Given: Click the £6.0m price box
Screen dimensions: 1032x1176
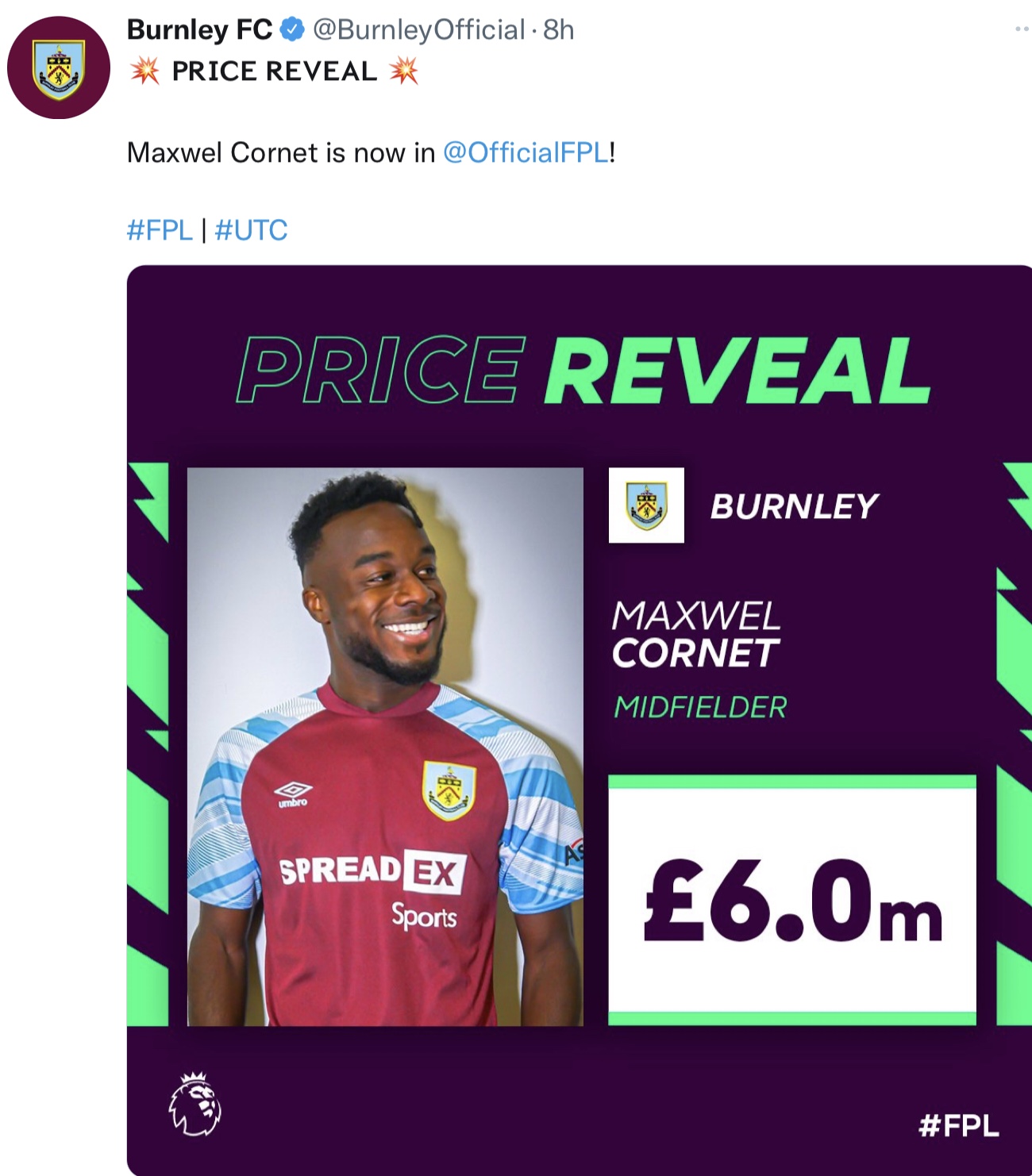Looking at the screenshot, I should click(791, 900).
